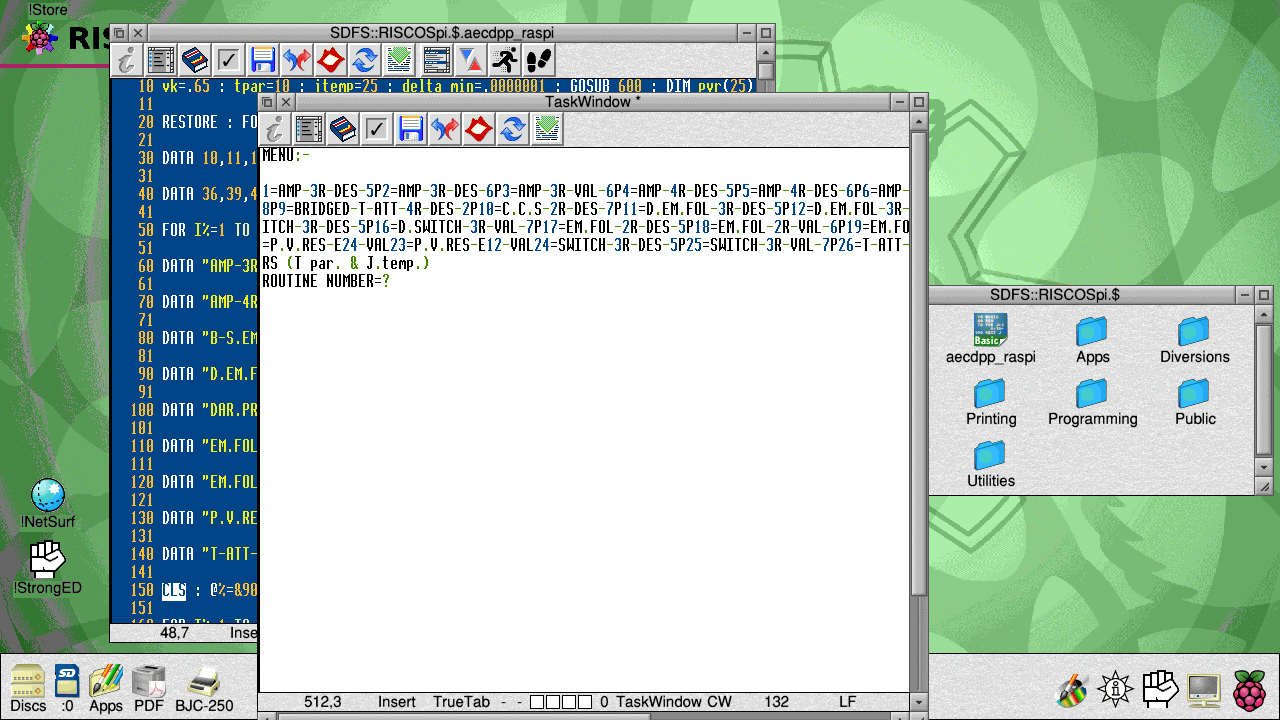Click the SDFS::RISCOSpi.$ filer title bar
The width and height of the screenshot is (1280, 720).
tap(1081, 295)
